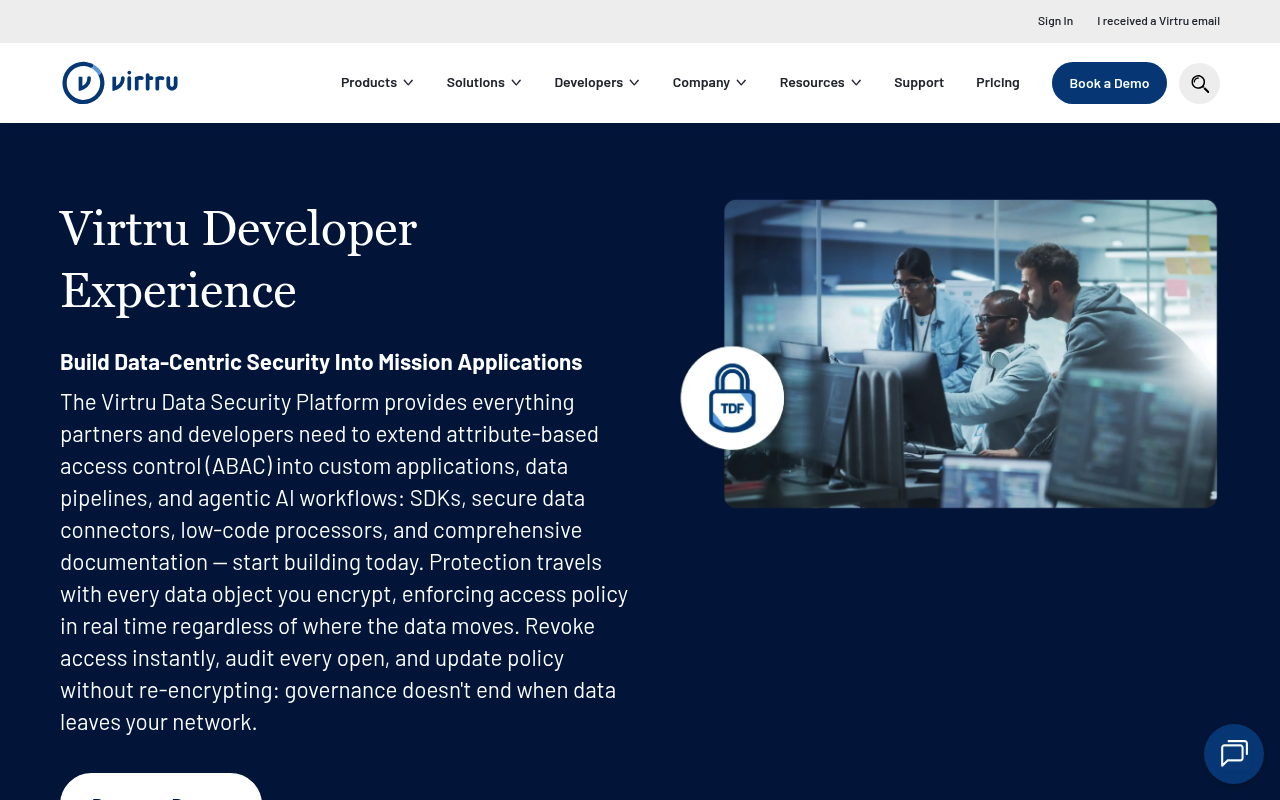
Task: Click 'Build Data-Centric Security Into Mission Applications' subheading
Action: pos(321,362)
